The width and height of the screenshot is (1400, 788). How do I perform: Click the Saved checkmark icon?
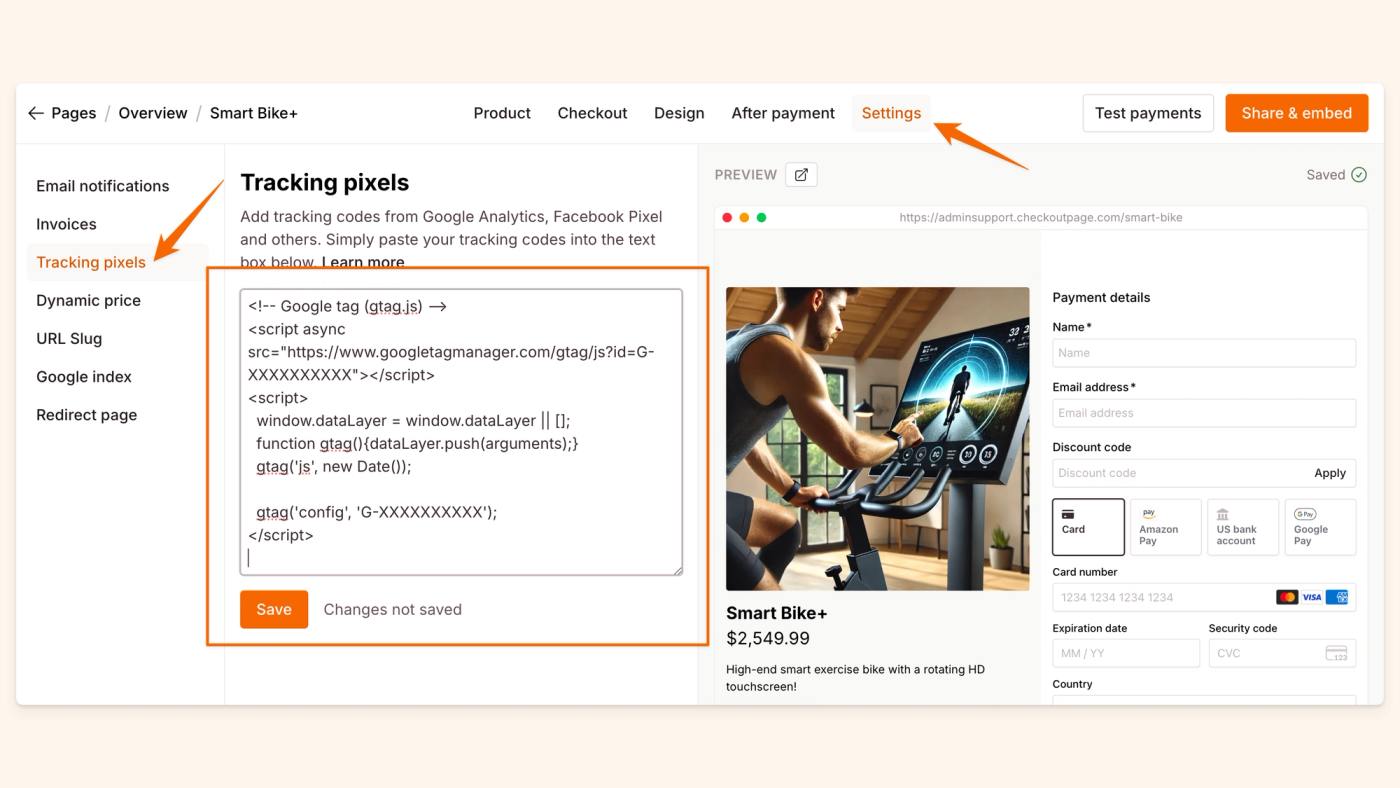[x=1359, y=175]
